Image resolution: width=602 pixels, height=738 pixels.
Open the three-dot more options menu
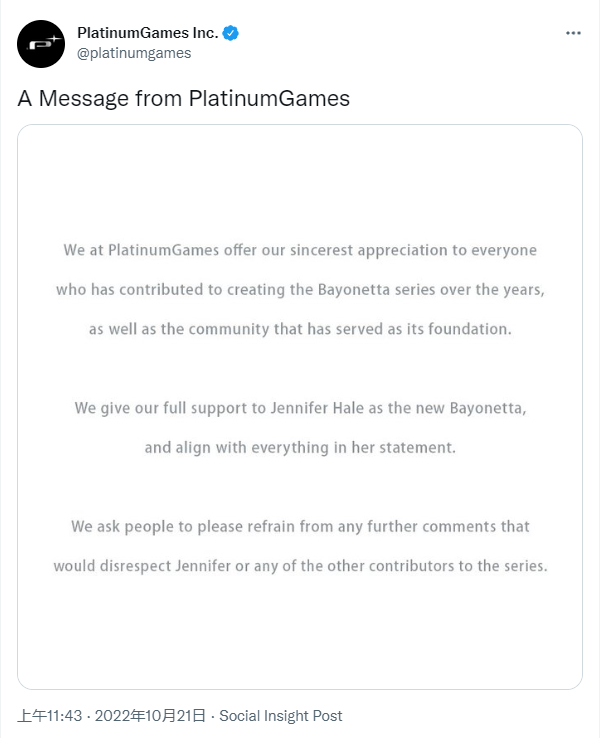[573, 33]
